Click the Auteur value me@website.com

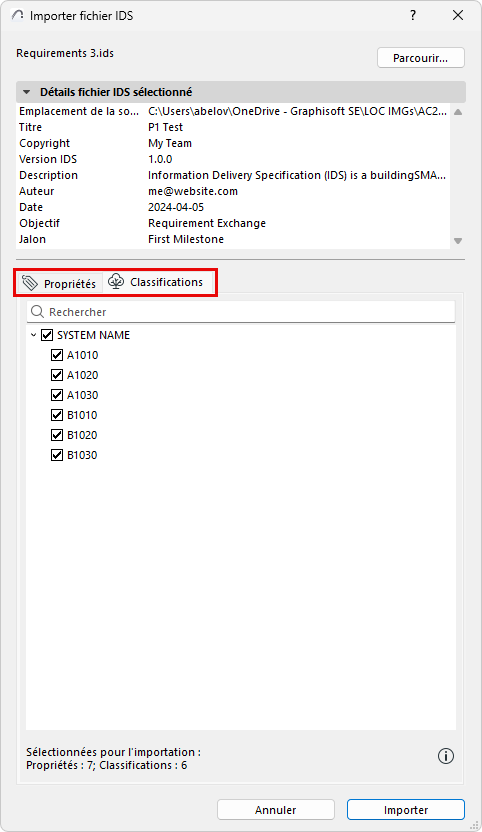[x=193, y=191]
